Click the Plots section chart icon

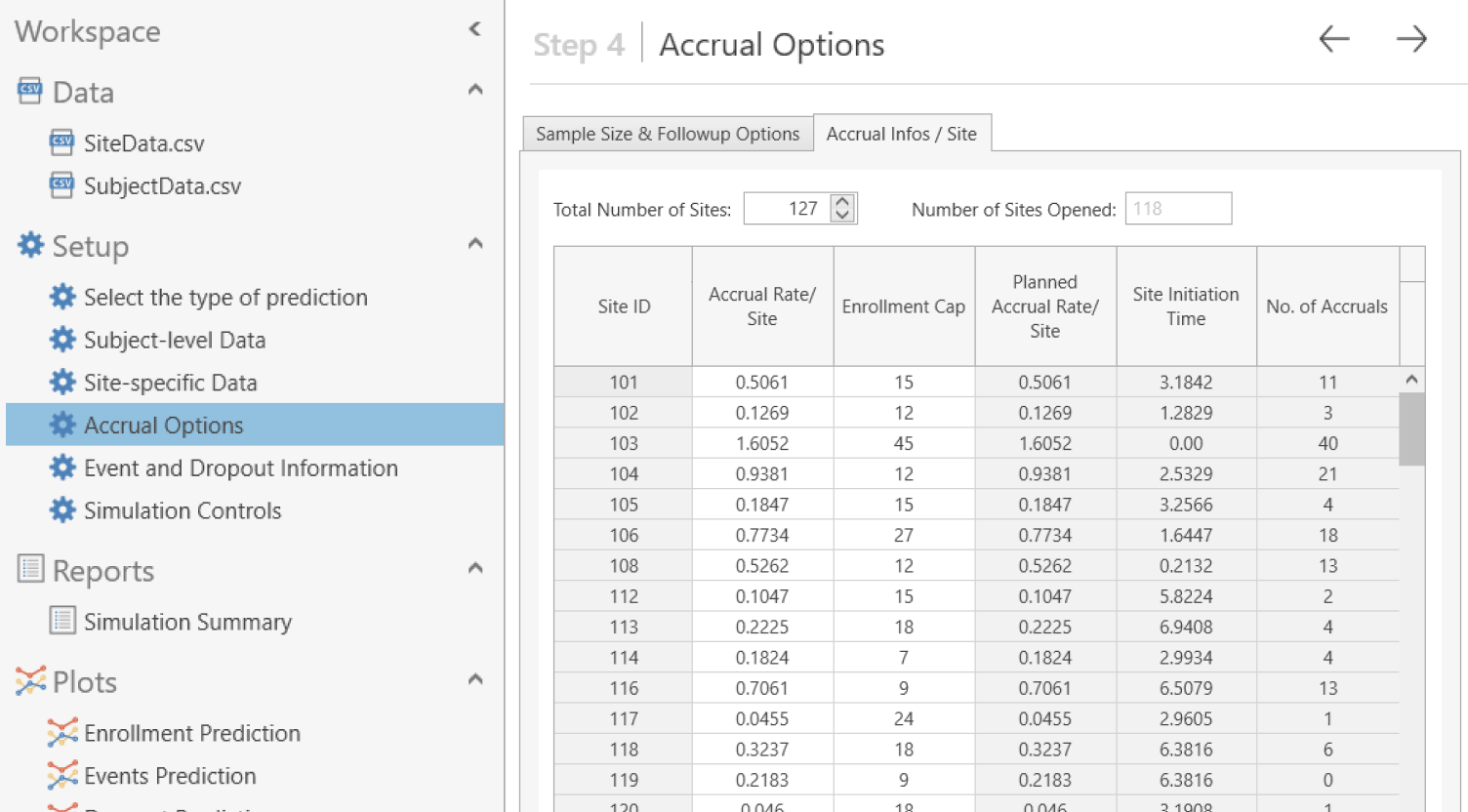pyautogui.click(x=31, y=681)
